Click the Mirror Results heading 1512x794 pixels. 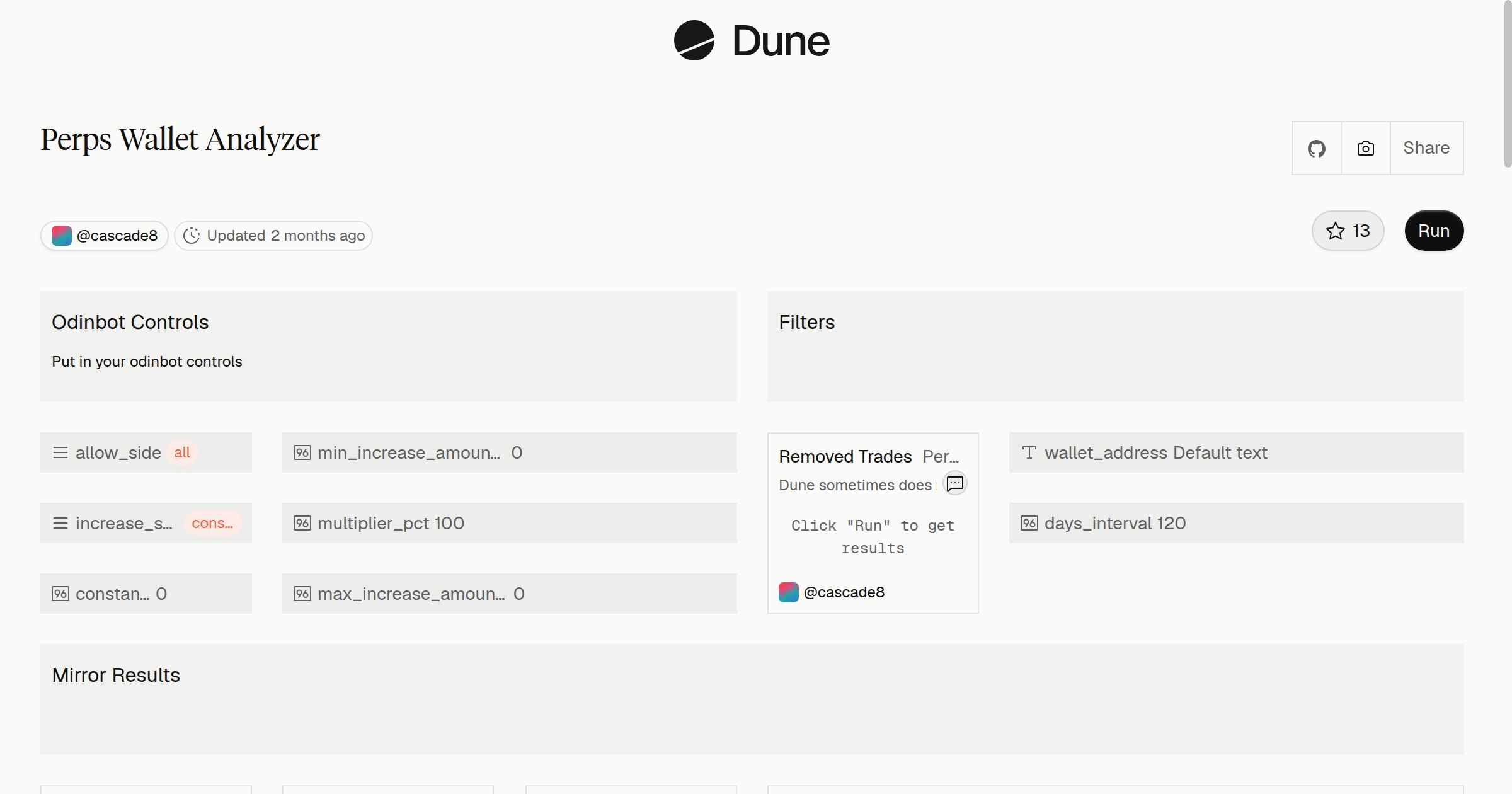click(116, 675)
